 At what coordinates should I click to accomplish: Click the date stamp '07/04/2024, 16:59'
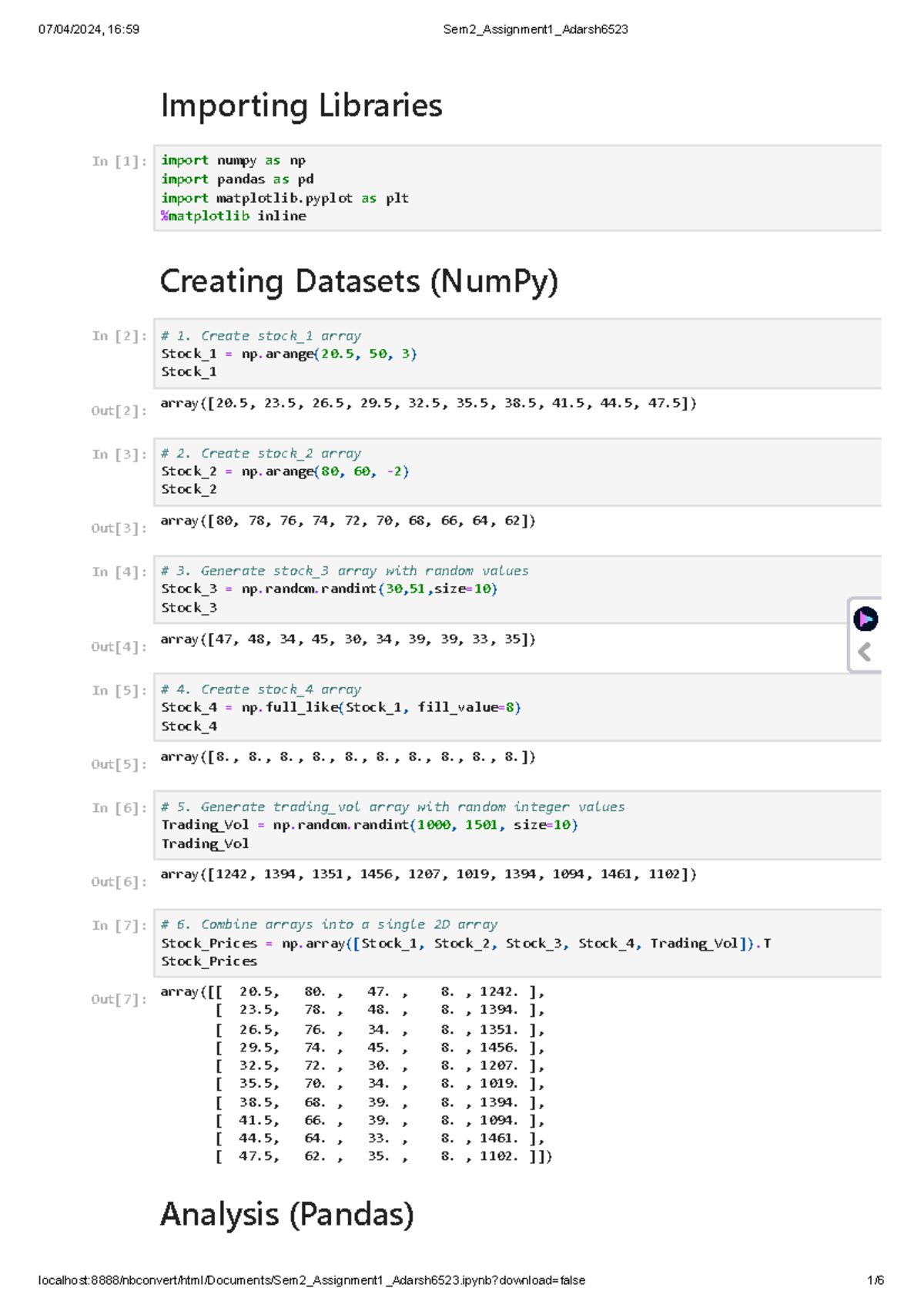point(89,29)
